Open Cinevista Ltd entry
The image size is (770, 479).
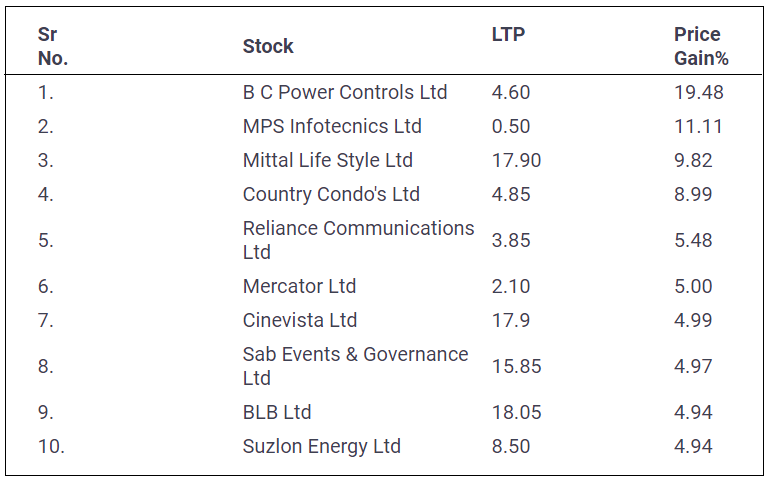click(x=300, y=320)
